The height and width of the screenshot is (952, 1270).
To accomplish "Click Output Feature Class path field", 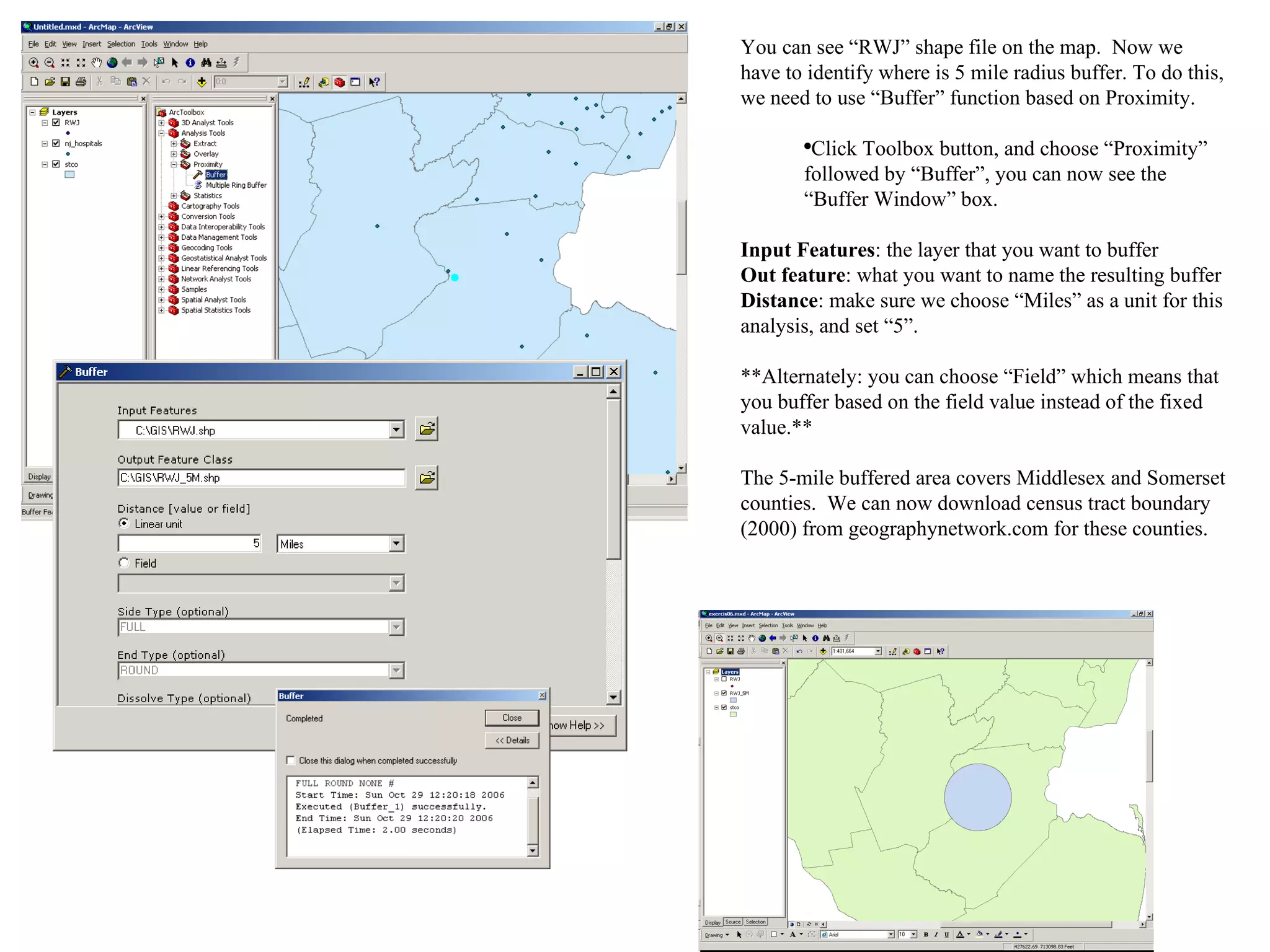I will (261, 478).
